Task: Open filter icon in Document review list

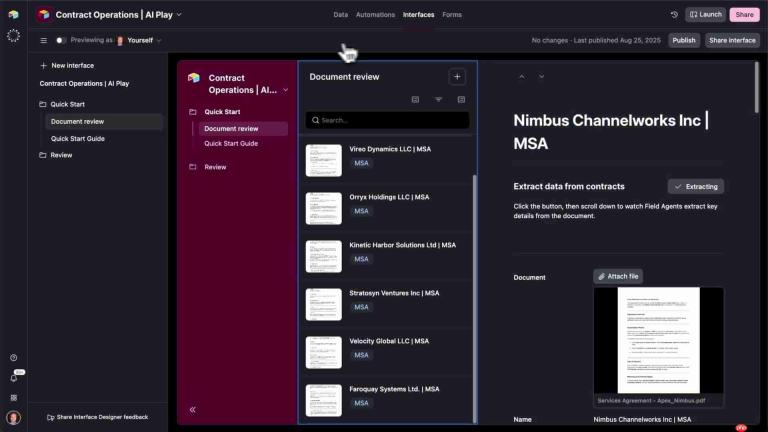Action: [438, 99]
